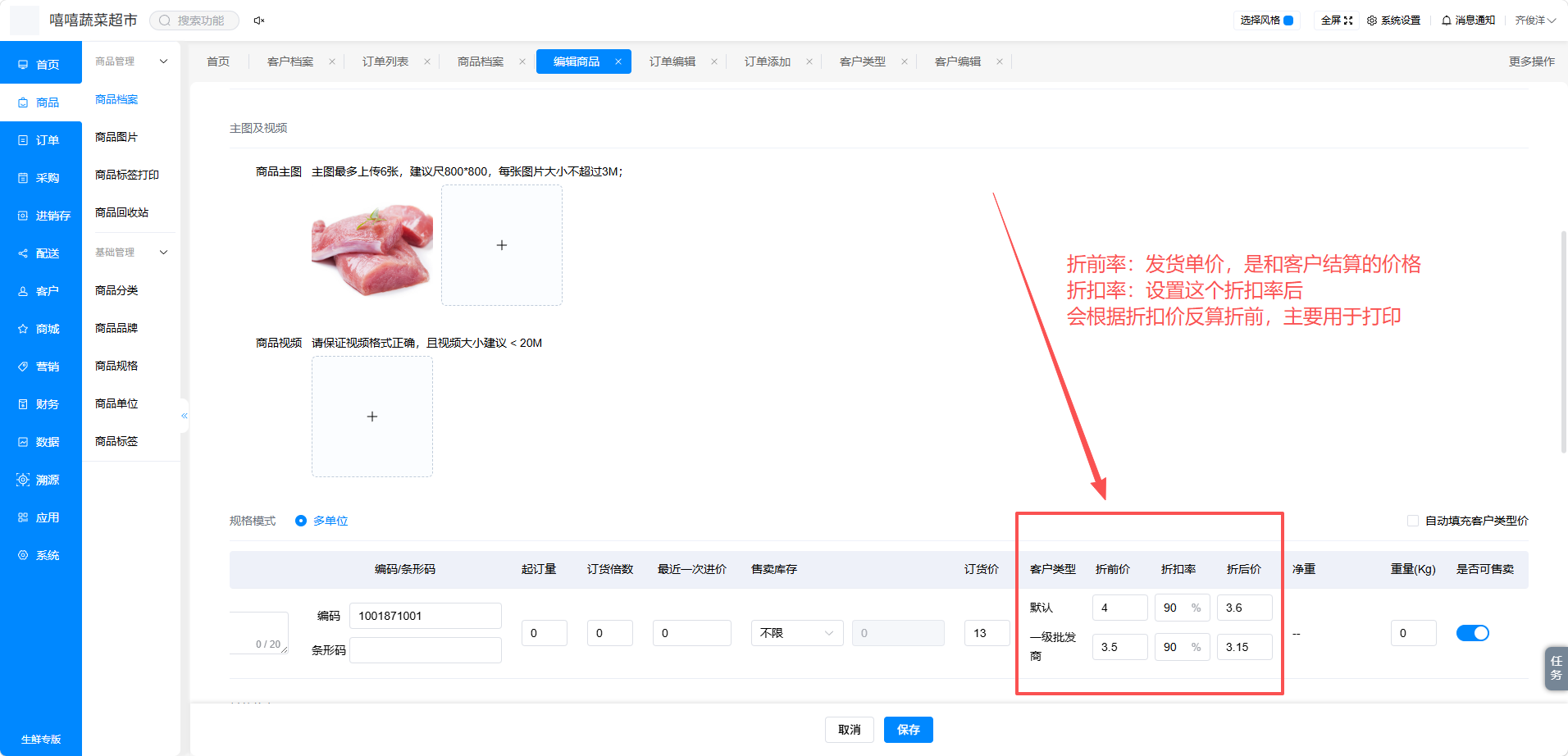Open the 进销存 inventory sidebar icon

[23, 216]
